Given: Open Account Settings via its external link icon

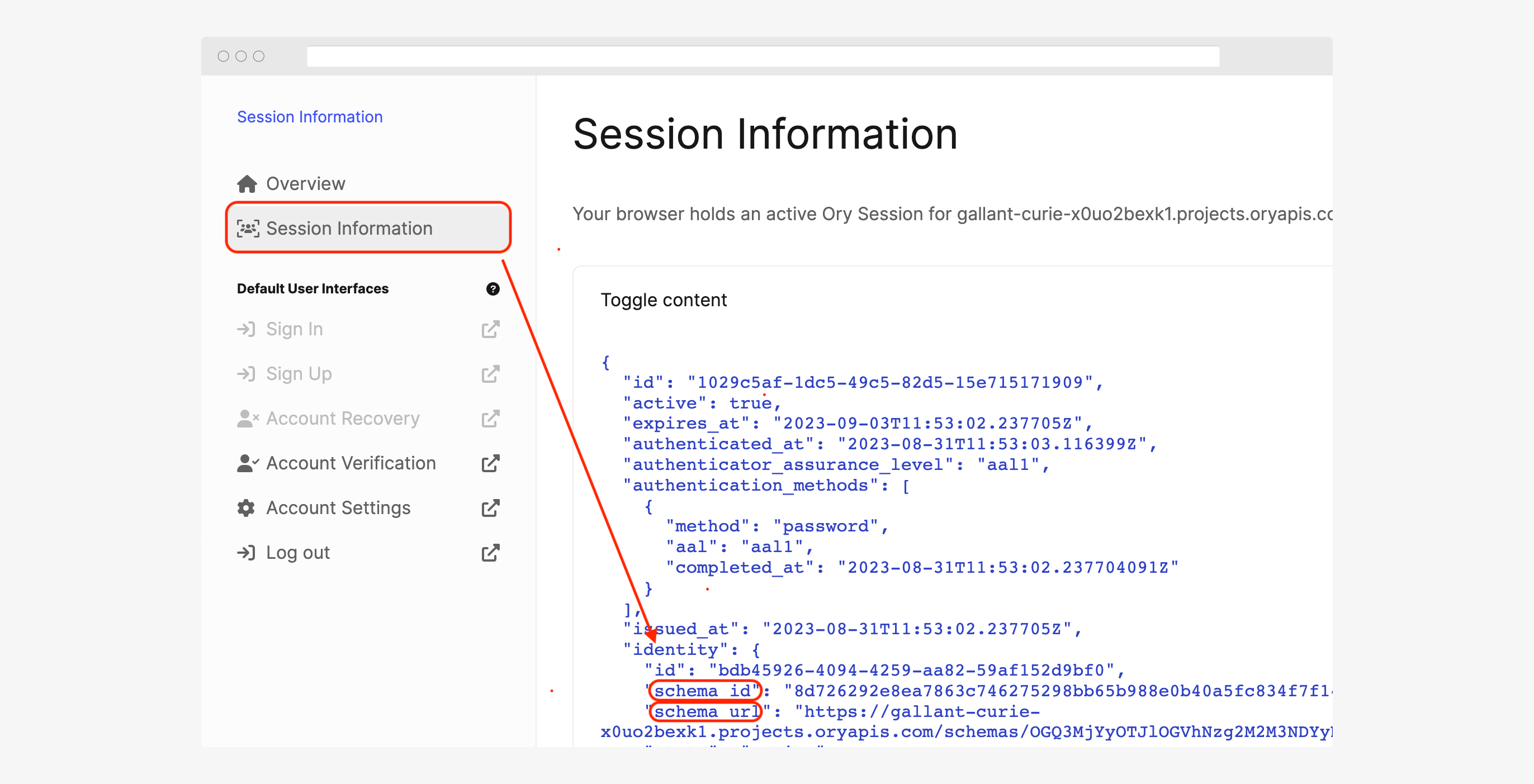Looking at the screenshot, I should [x=490, y=508].
